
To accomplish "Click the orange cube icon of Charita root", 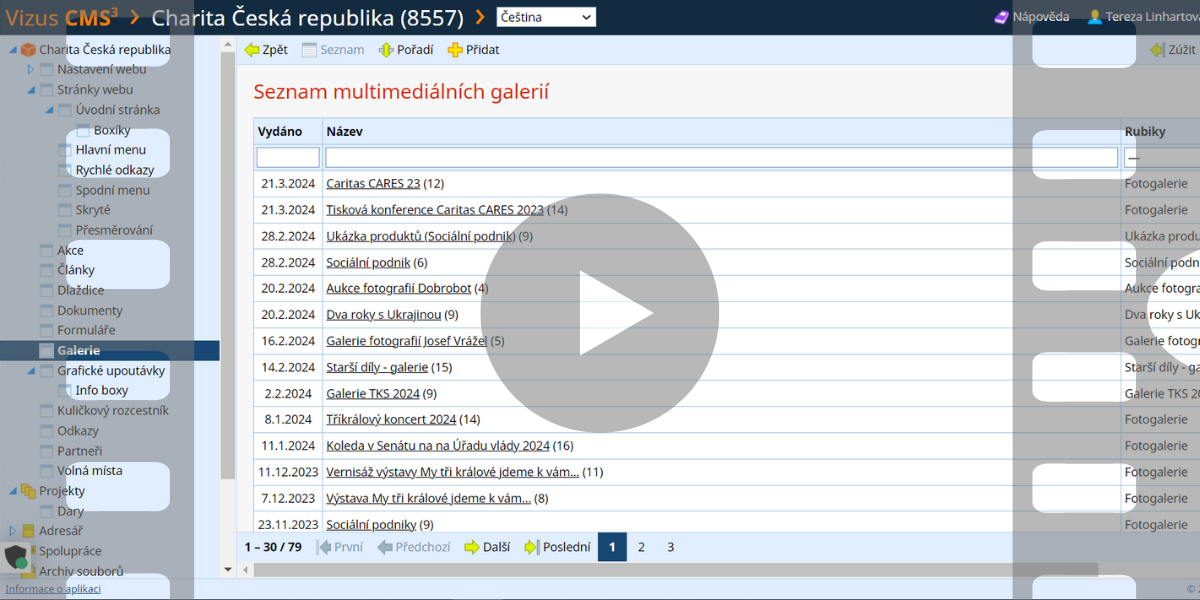I will click(x=28, y=50).
